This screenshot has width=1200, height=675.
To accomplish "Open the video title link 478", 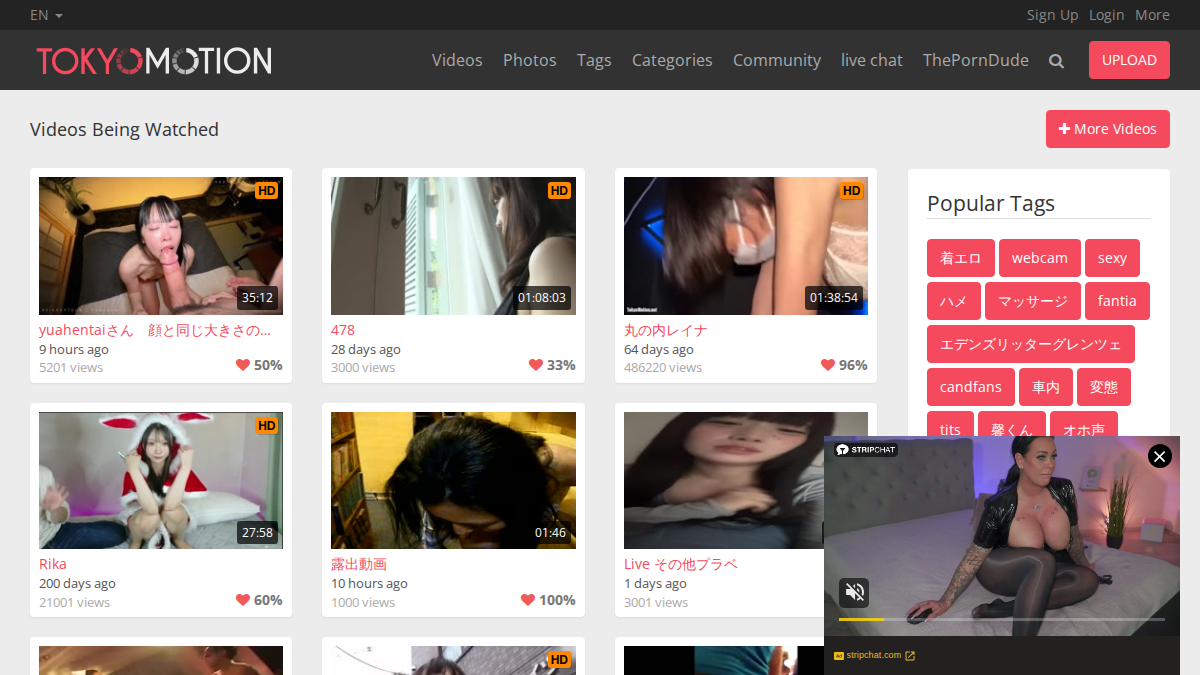I will click(343, 330).
